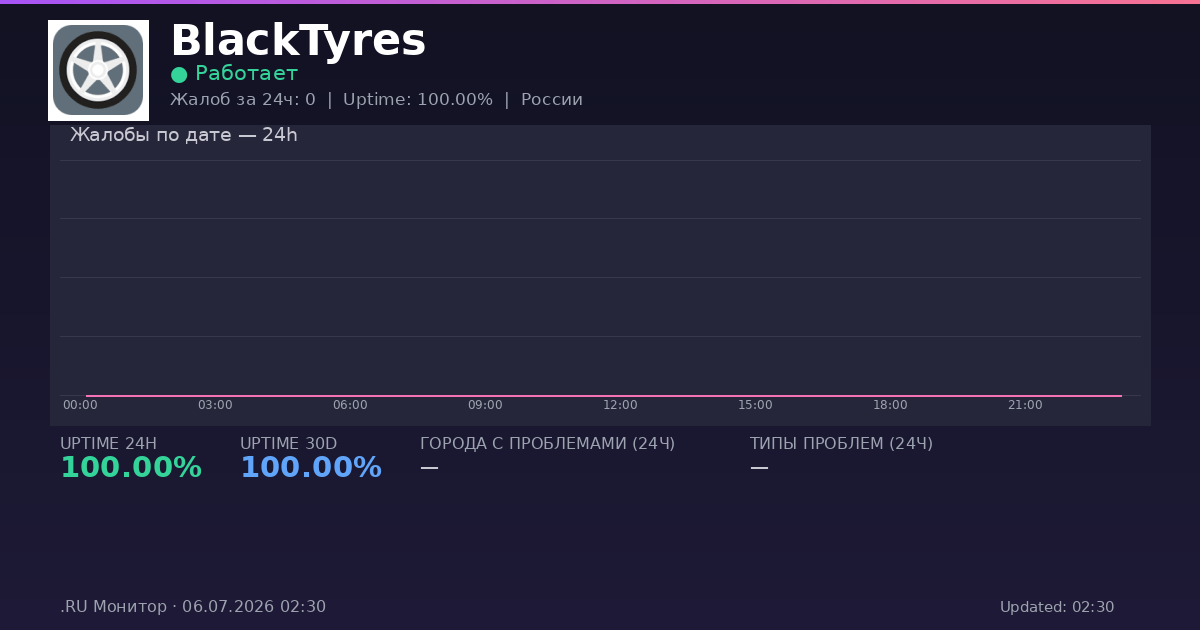The width and height of the screenshot is (1200, 630).
Task: Click the ТИПЫ ПРОБЛЕМ (24Ч) label
Action: [x=841, y=444]
